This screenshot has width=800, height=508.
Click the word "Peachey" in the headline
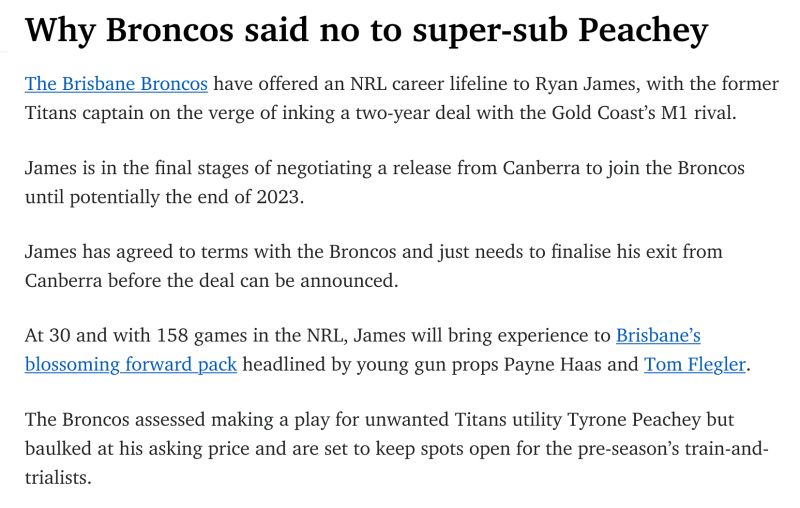coord(643,31)
